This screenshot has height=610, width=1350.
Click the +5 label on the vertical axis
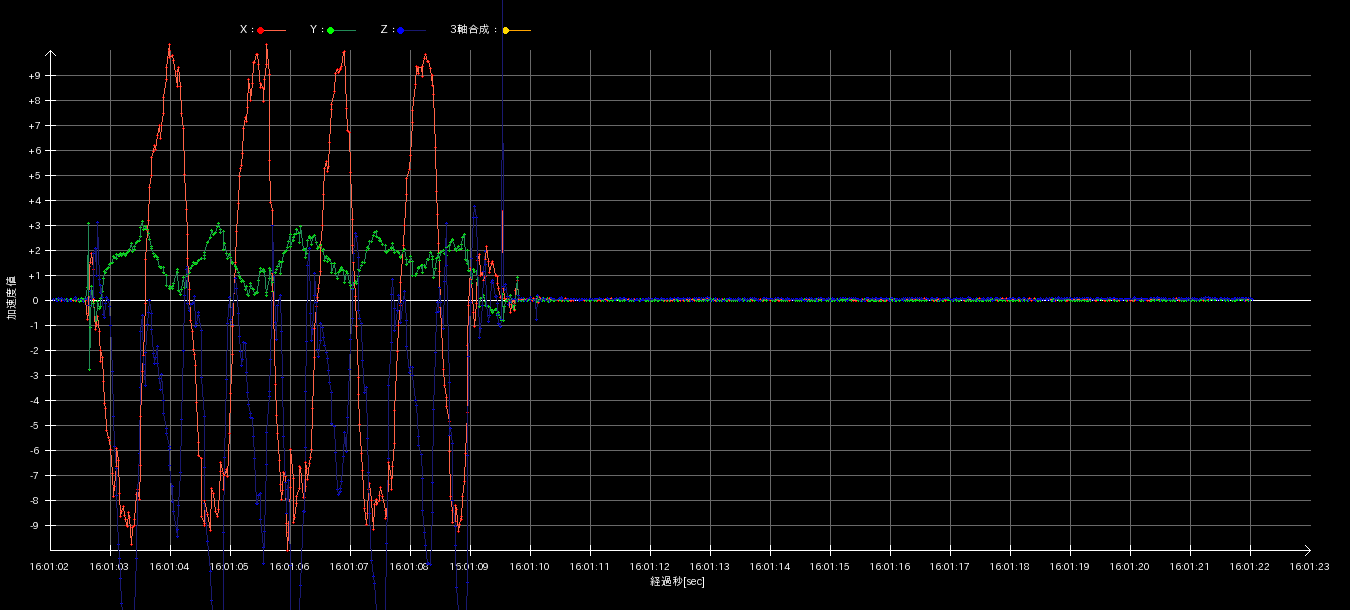click(34, 176)
